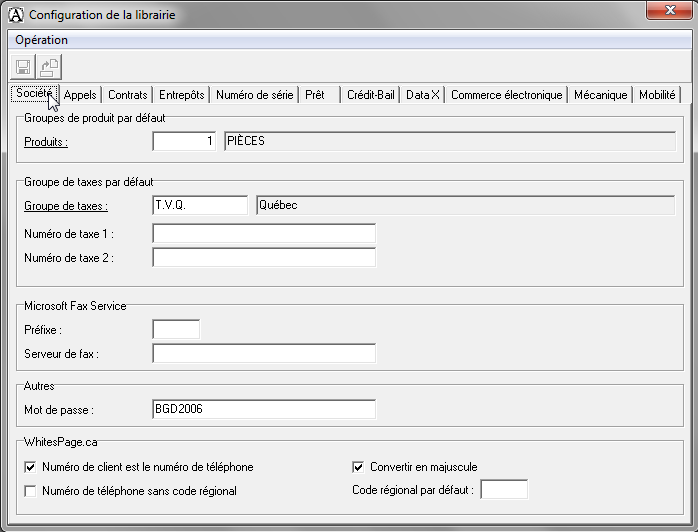
Task: Click the Produits lookup label
Action: point(46,142)
